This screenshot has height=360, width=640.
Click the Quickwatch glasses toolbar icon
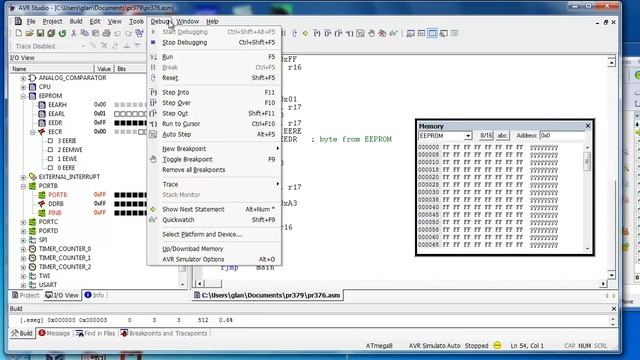coord(393,33)
